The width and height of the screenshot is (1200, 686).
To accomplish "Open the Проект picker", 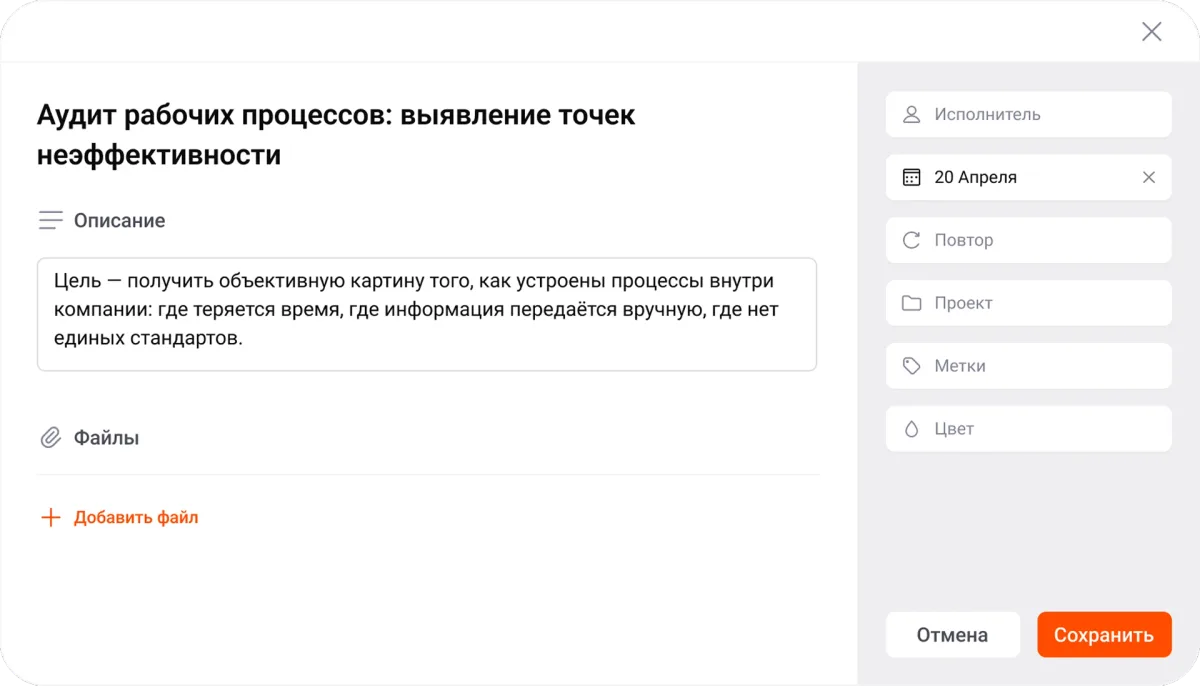I will [1028, 303].
